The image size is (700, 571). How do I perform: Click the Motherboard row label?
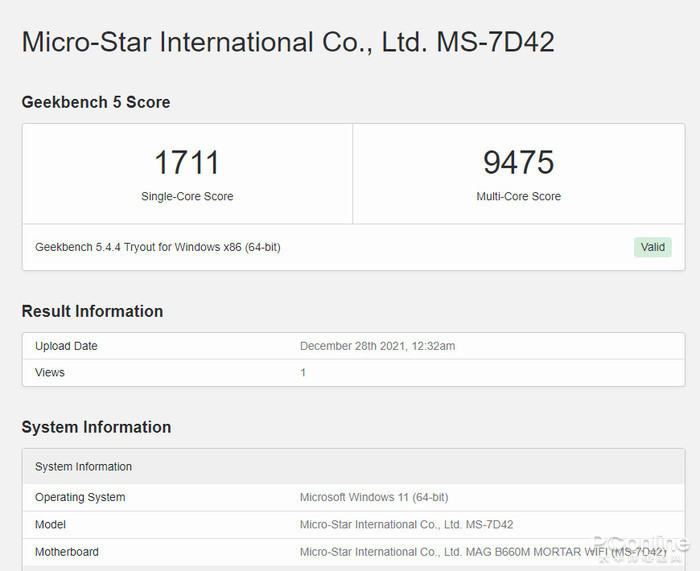pos(67,551)
